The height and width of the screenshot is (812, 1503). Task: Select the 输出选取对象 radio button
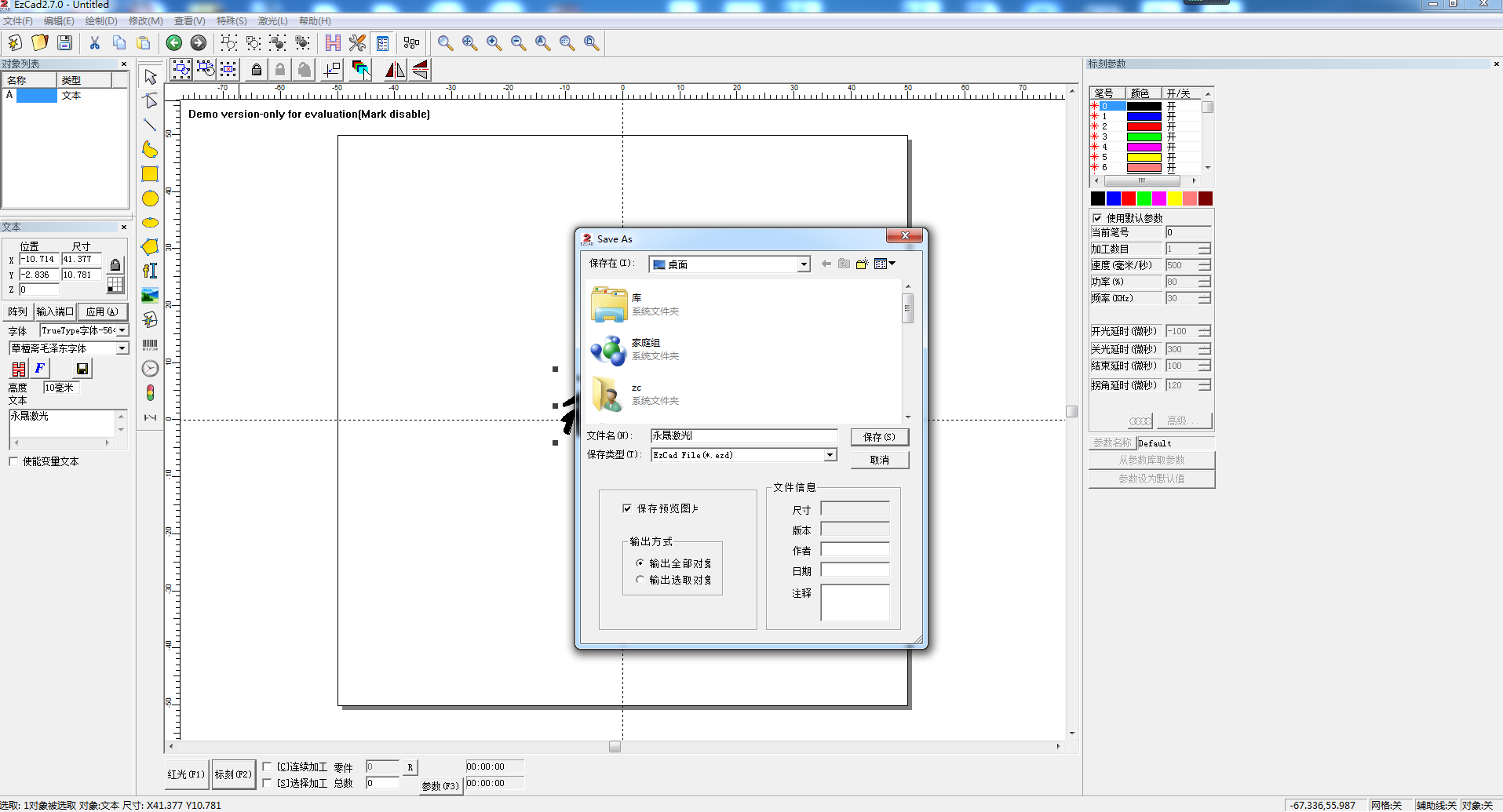(640, 580)
